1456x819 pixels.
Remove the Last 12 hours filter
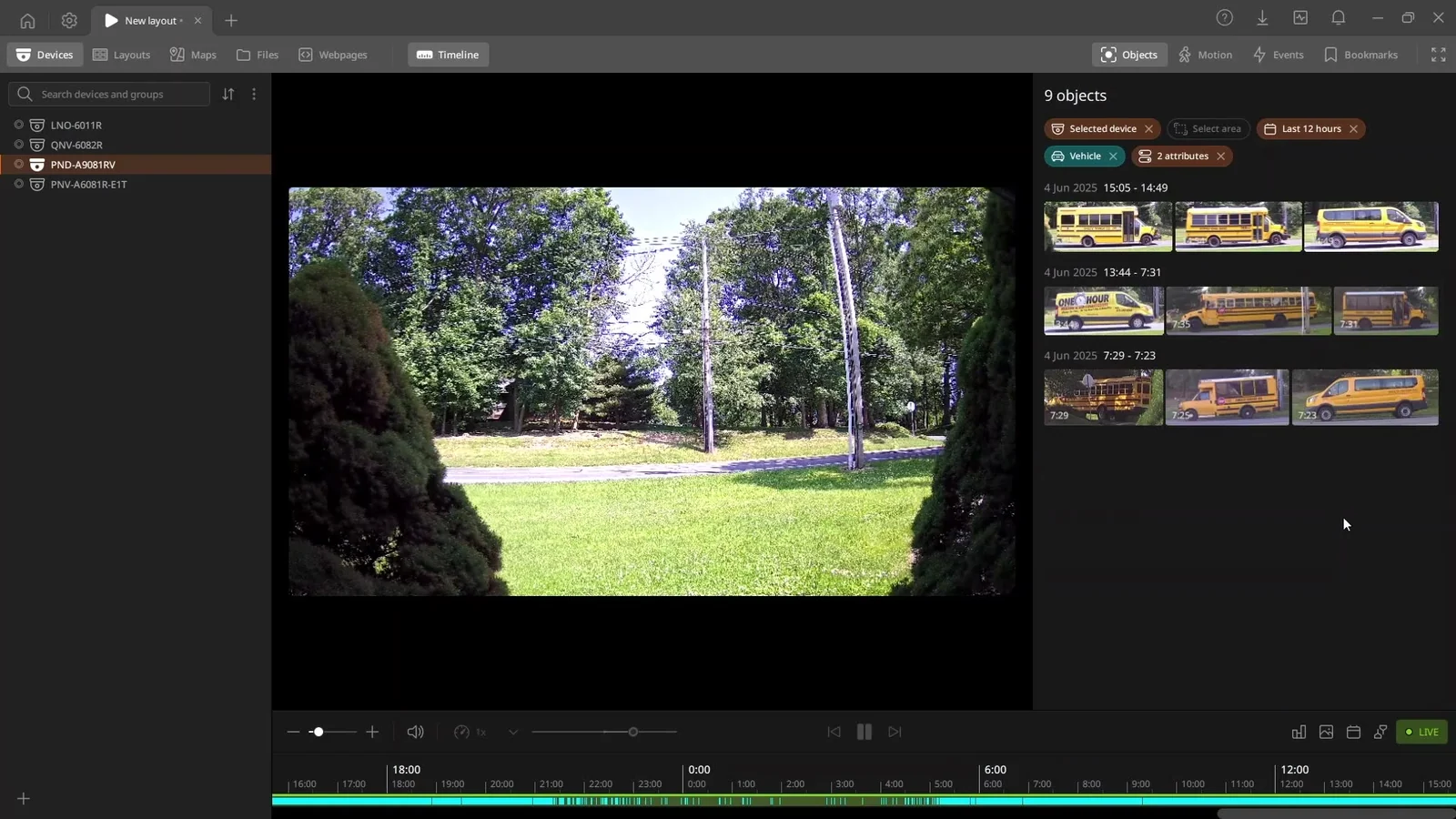coord(1353,129)
